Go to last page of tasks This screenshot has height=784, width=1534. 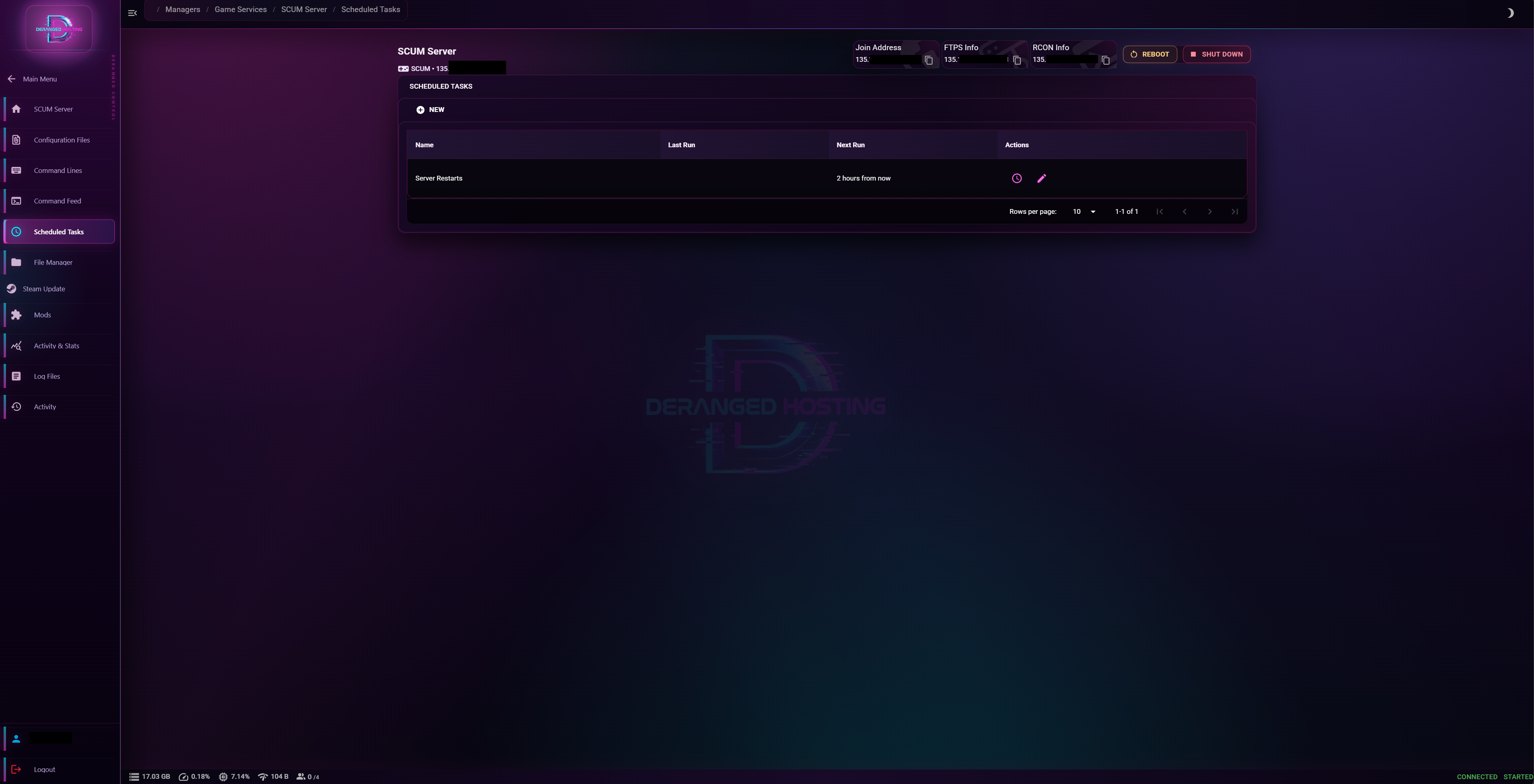click(x=1235, y=212)
